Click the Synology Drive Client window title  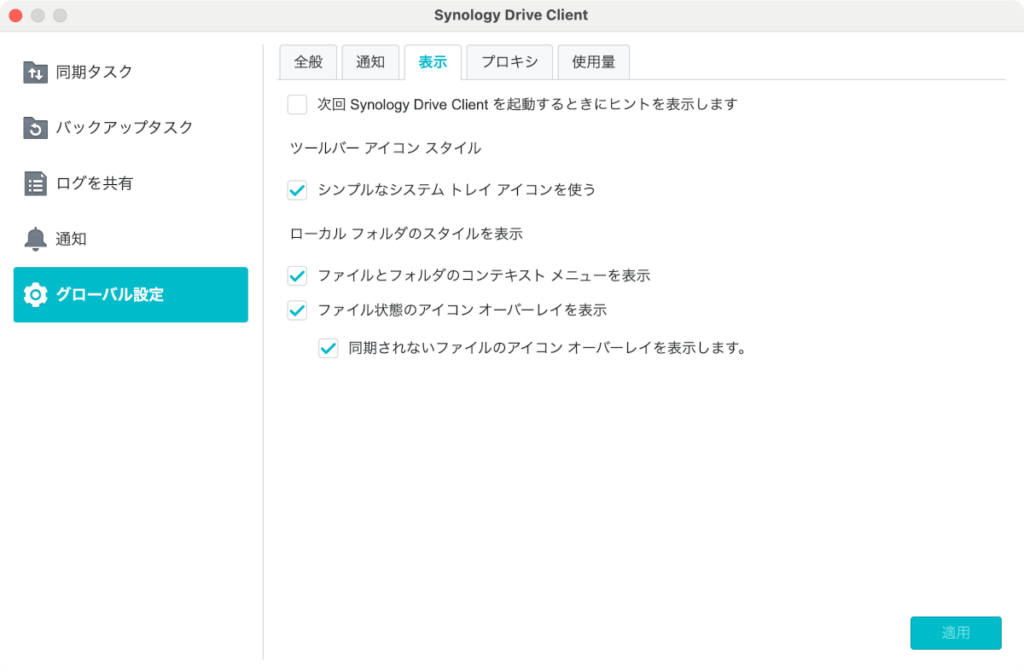[x=511, y=15]
